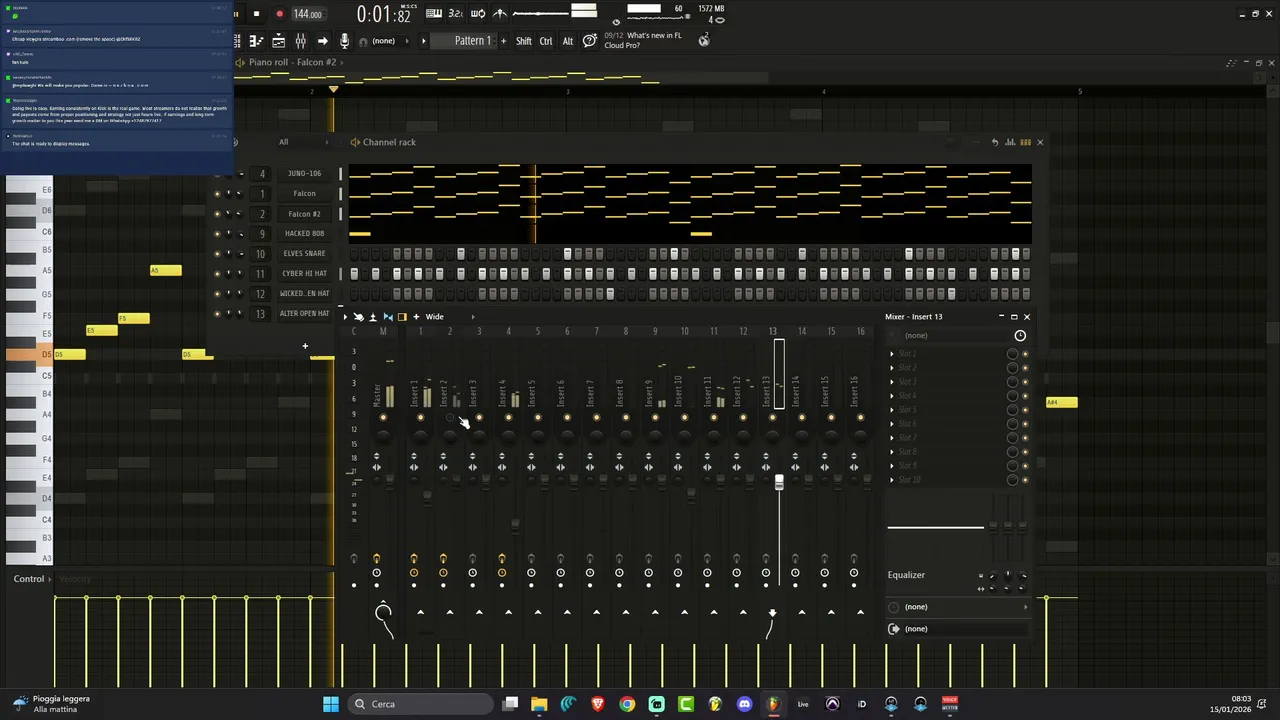Click the record button in transport
Viewport: 1280px width, 720px height.
tap(279, 14)
